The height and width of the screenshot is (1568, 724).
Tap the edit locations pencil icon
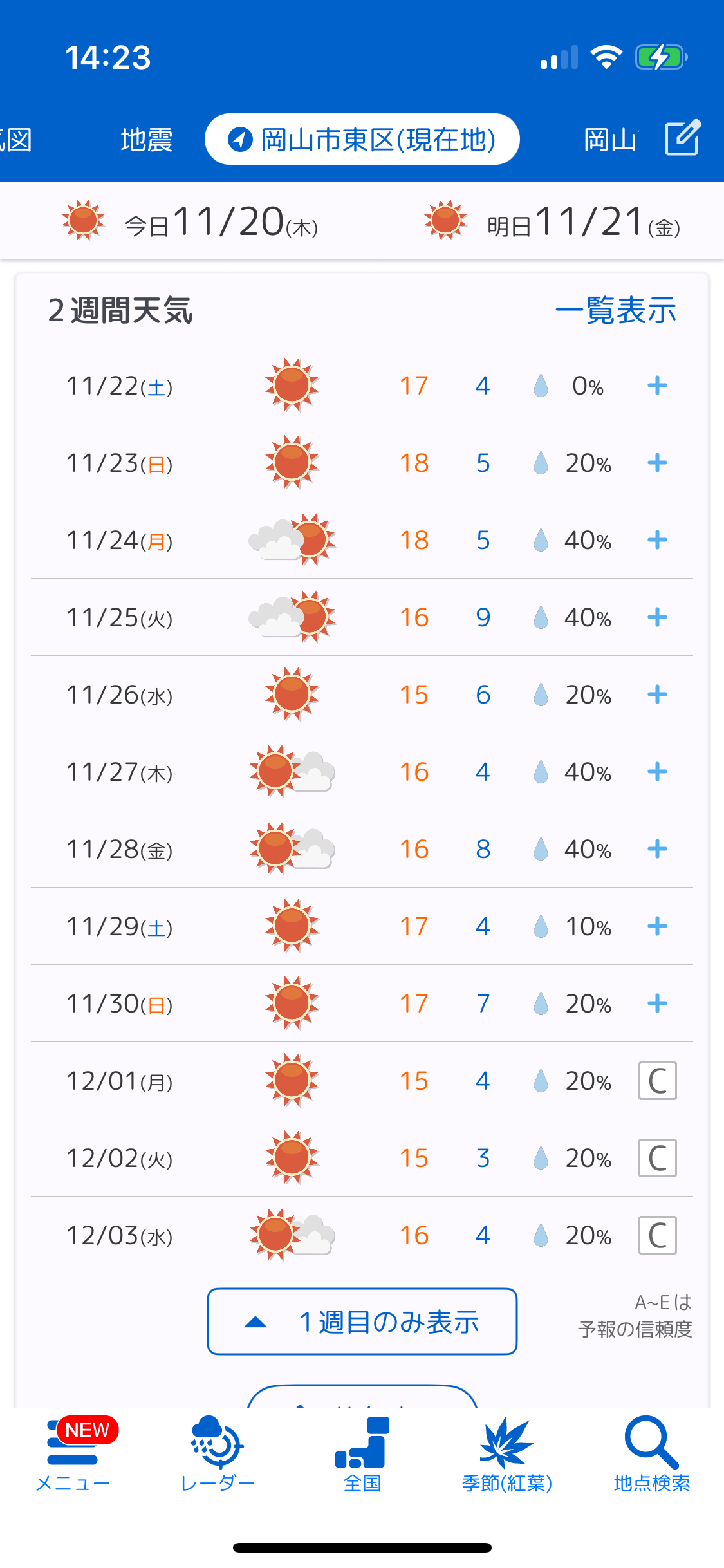[682, 138]
